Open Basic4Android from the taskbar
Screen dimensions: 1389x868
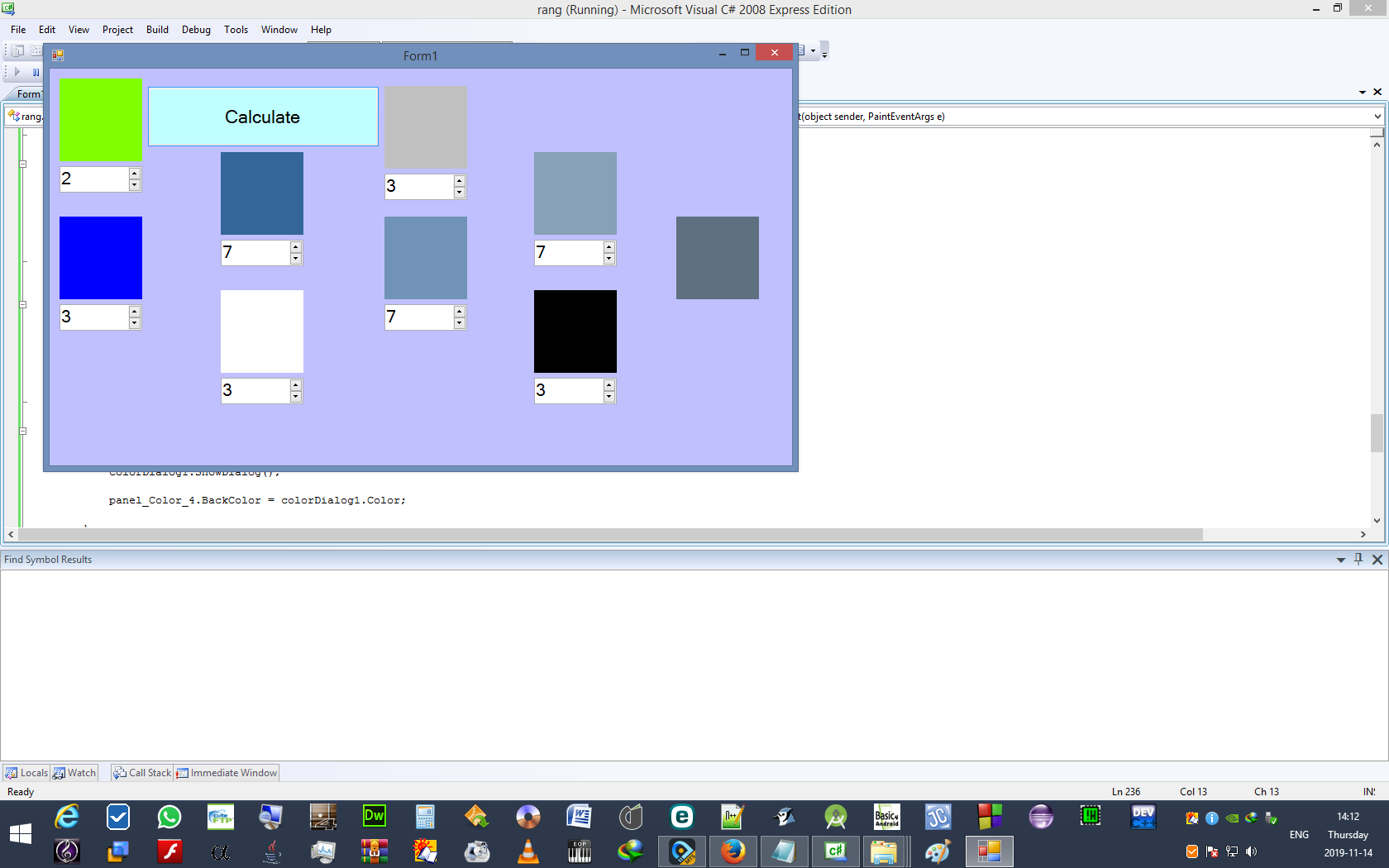[x=887, y=818]
